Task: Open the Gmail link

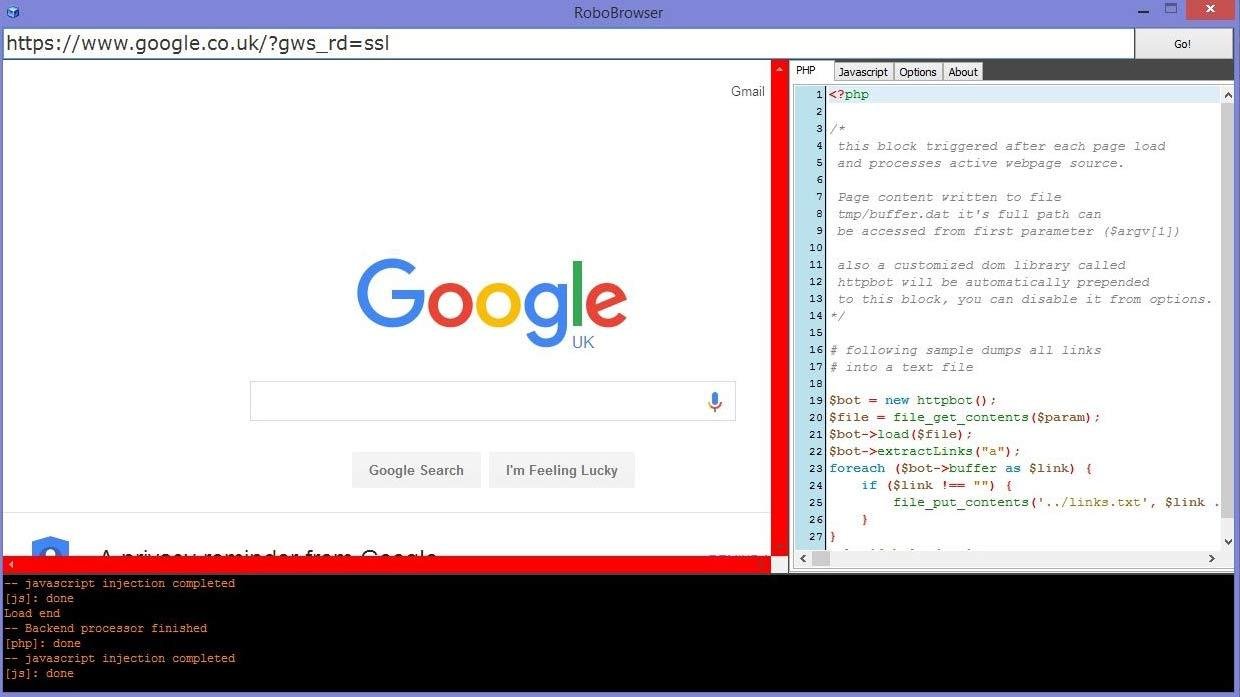Action: pos(748,91)
